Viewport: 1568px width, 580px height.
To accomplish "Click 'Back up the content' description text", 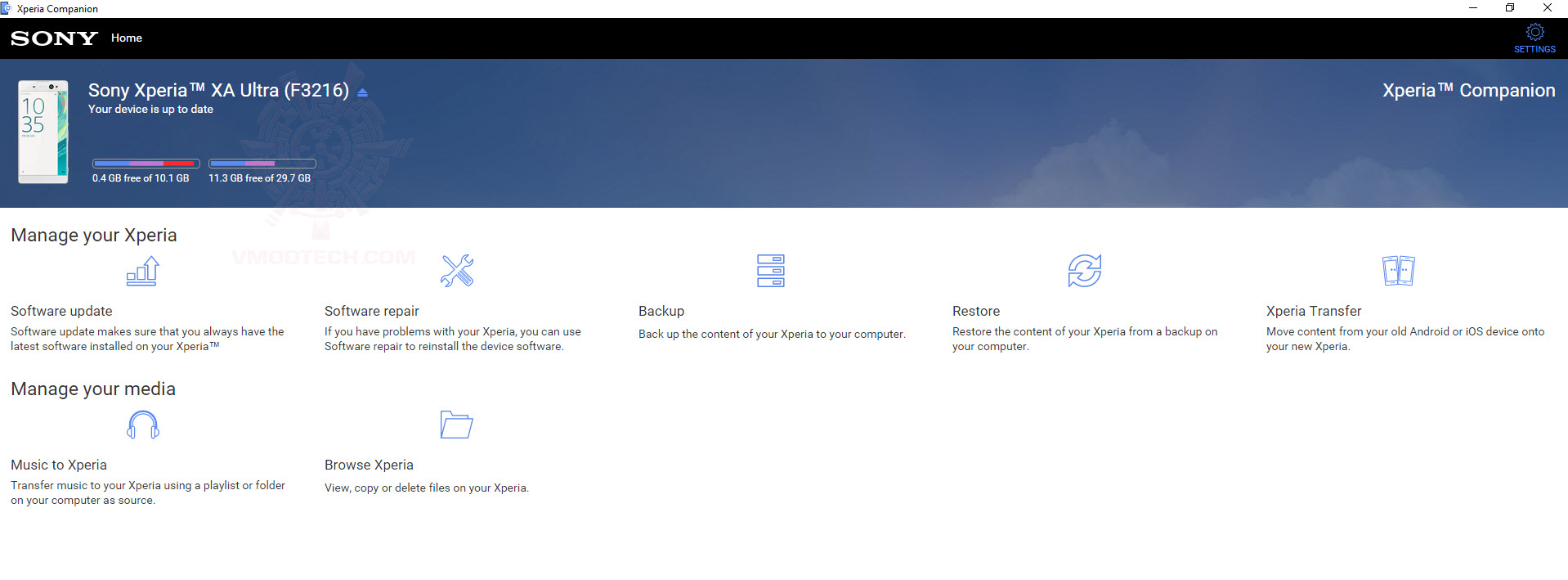I will pyautogui.click(x=772, y=334).
